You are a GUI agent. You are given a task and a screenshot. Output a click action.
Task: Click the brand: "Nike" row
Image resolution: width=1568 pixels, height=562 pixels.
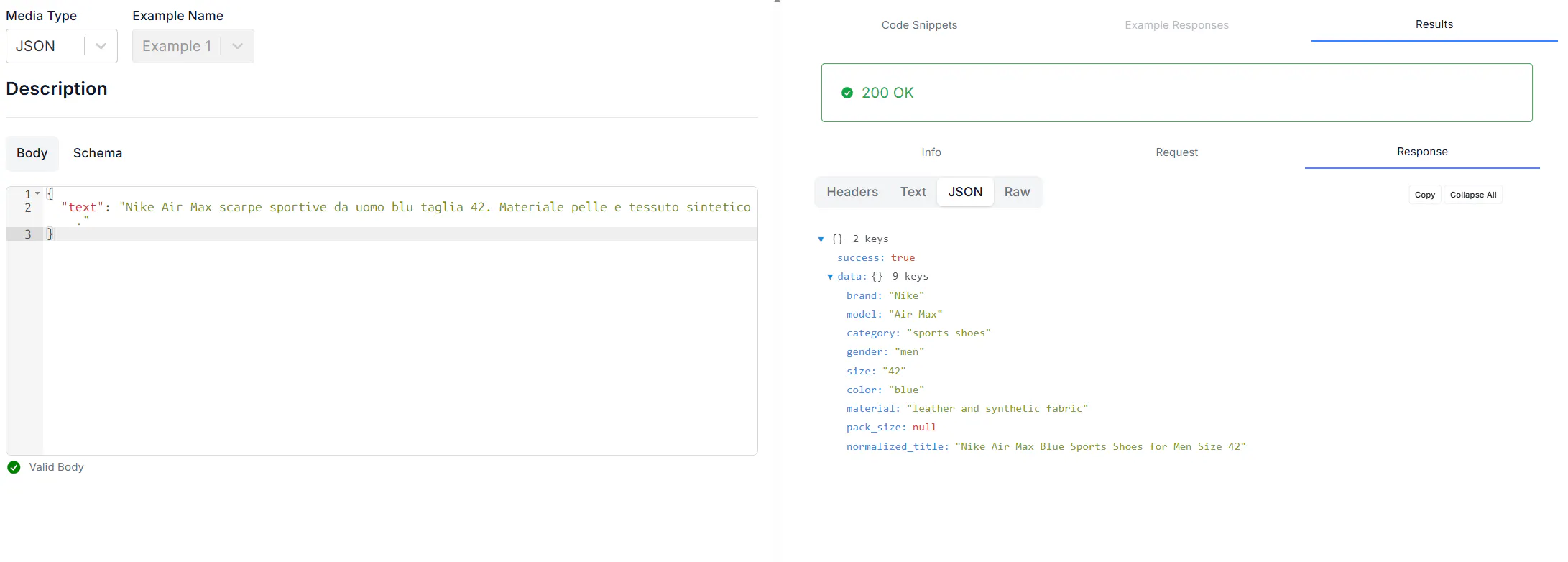885,296
